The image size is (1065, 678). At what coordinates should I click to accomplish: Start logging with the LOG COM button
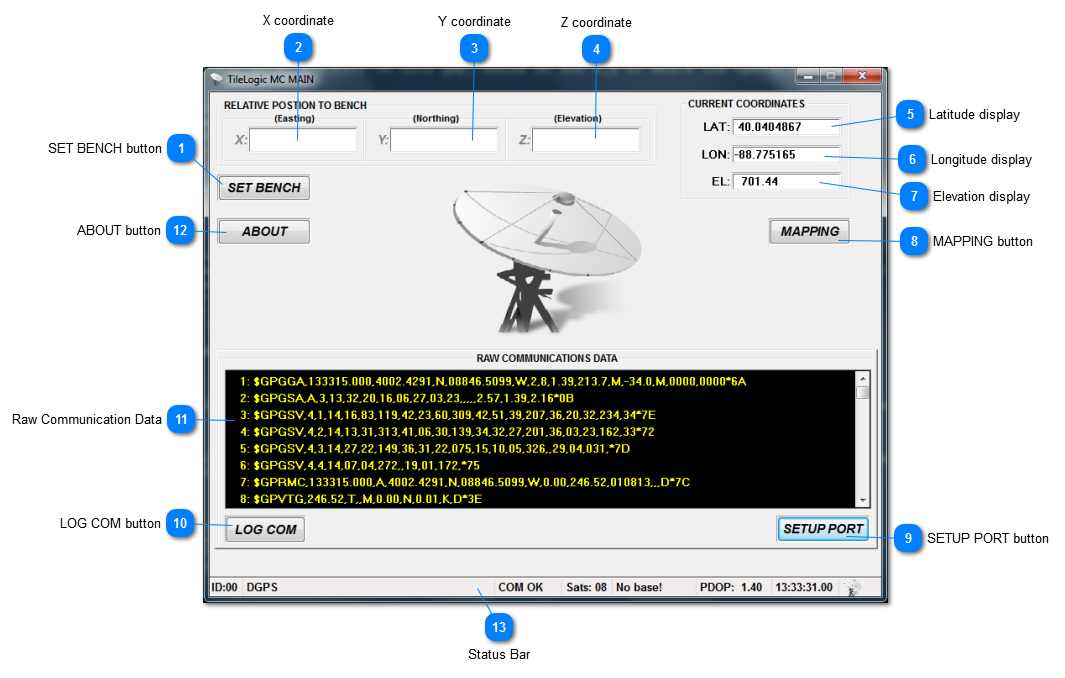coord(265,529)
